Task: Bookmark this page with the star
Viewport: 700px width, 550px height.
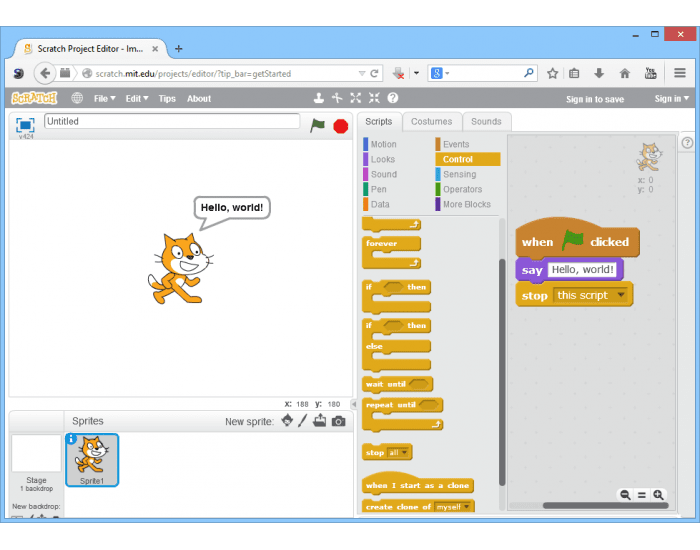Action: (552, 73)
